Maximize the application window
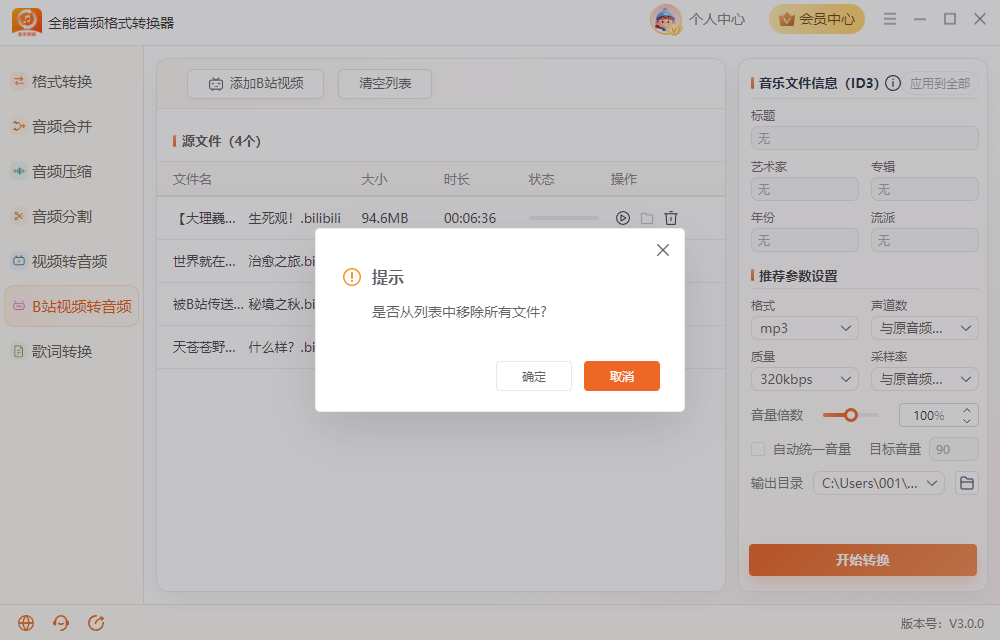This screenshot has width=1000, height=640. 950,19
